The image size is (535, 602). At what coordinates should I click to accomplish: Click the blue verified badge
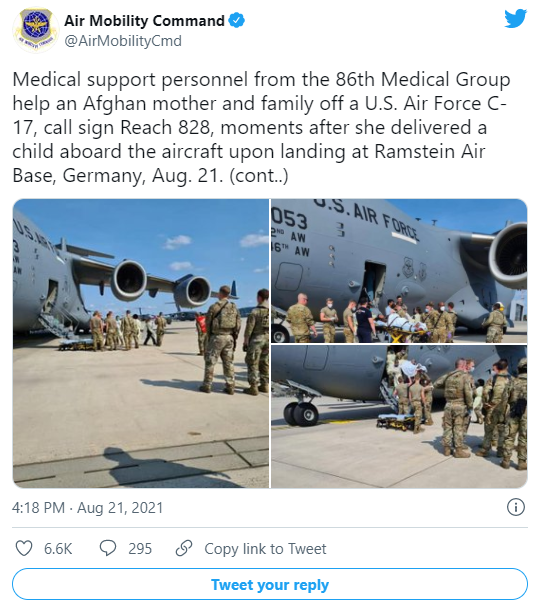coord(237,20)
